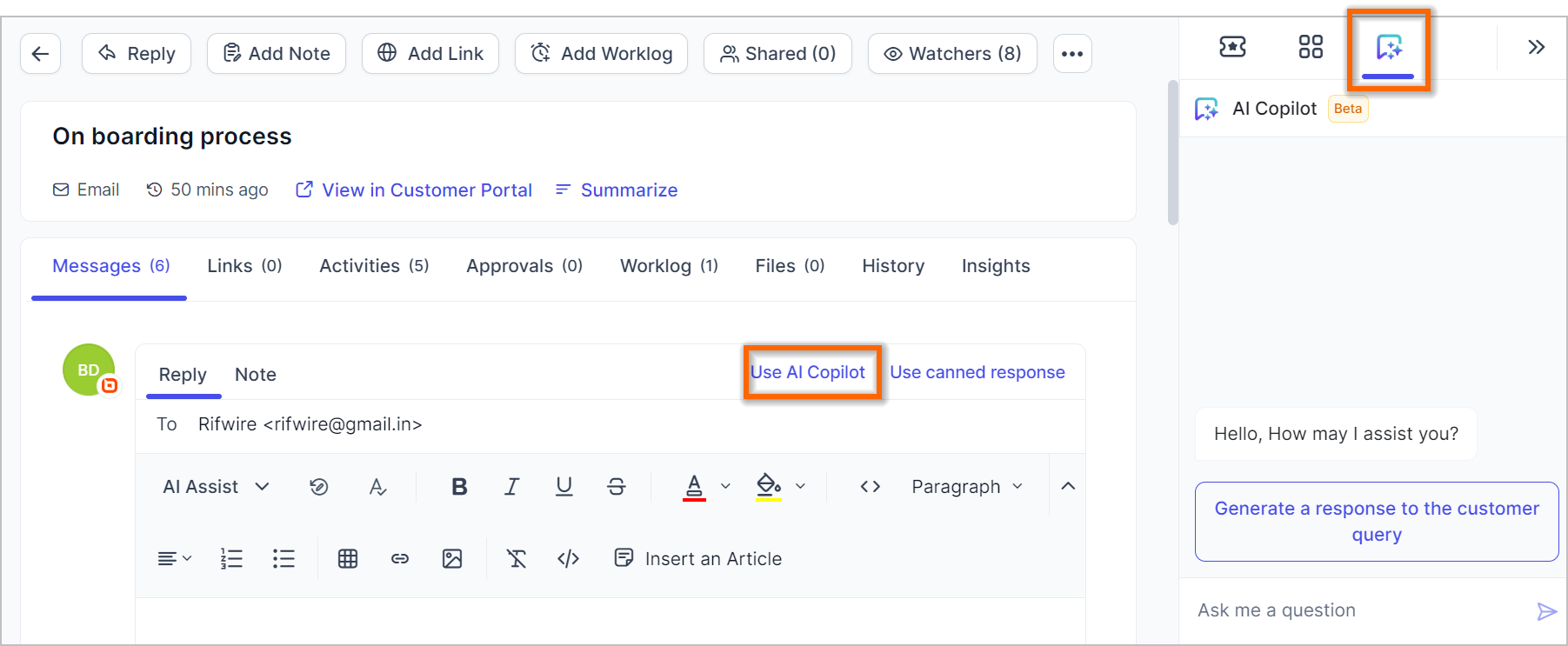Open the Paragraph style dropdown
Viewport: 1568px width, 646px height.
(967, 487)
